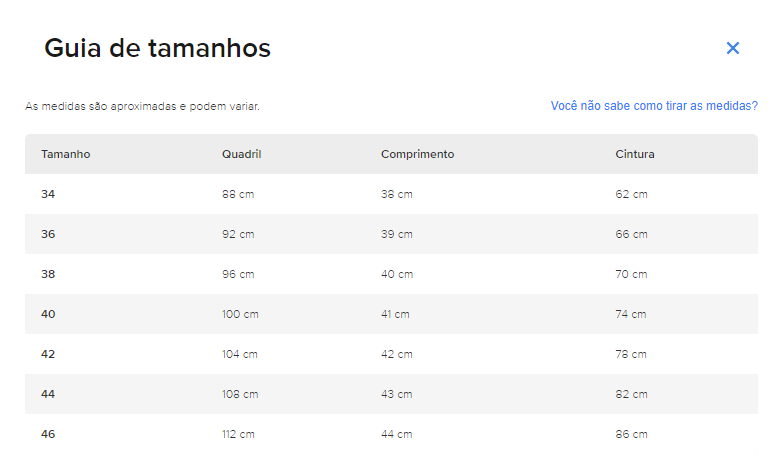Select the size 42 row label
The image size is (781, 464).
click(48, 354)
